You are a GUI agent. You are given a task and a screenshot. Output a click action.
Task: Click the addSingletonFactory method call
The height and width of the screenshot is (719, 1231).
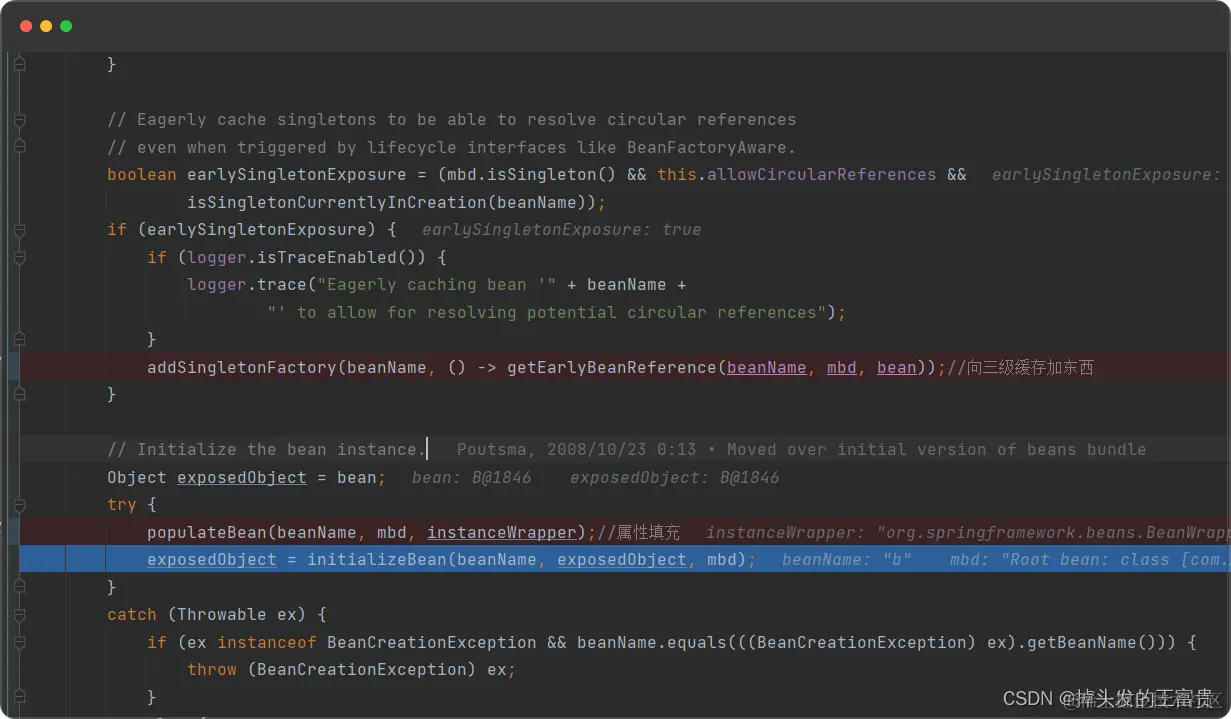[241, 367]
